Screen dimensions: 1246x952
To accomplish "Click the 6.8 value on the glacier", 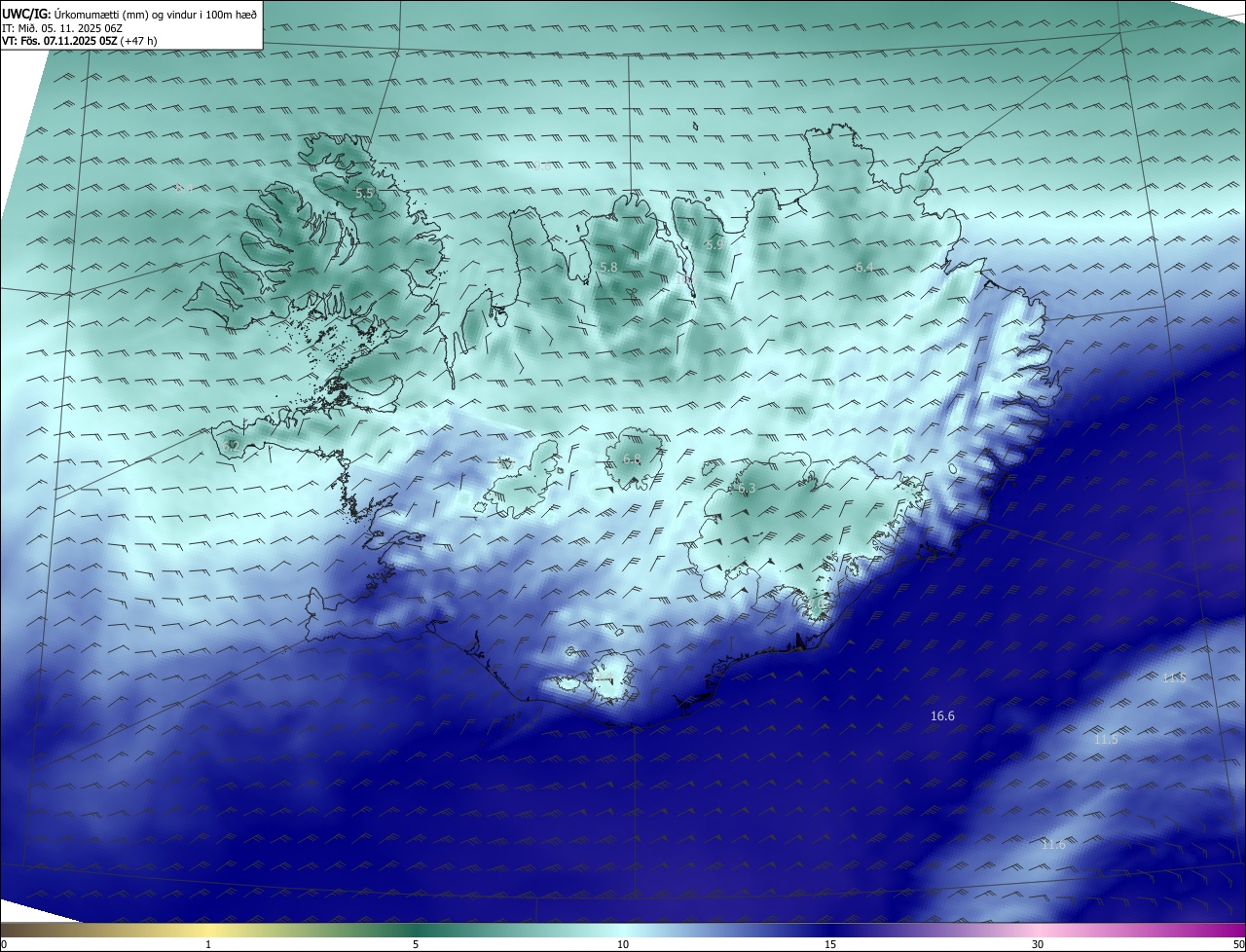I will [x=632, y=459].
